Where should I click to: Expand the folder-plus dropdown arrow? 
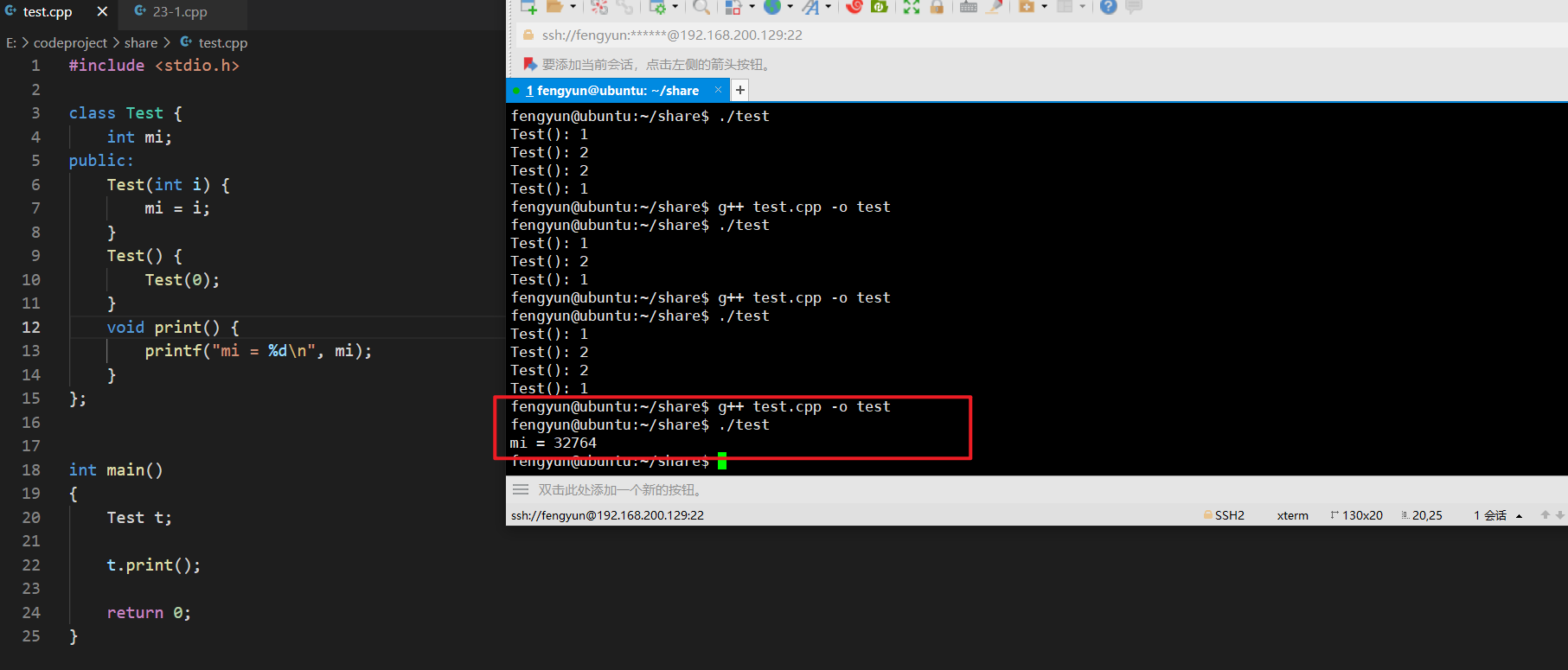[1045, 7]
